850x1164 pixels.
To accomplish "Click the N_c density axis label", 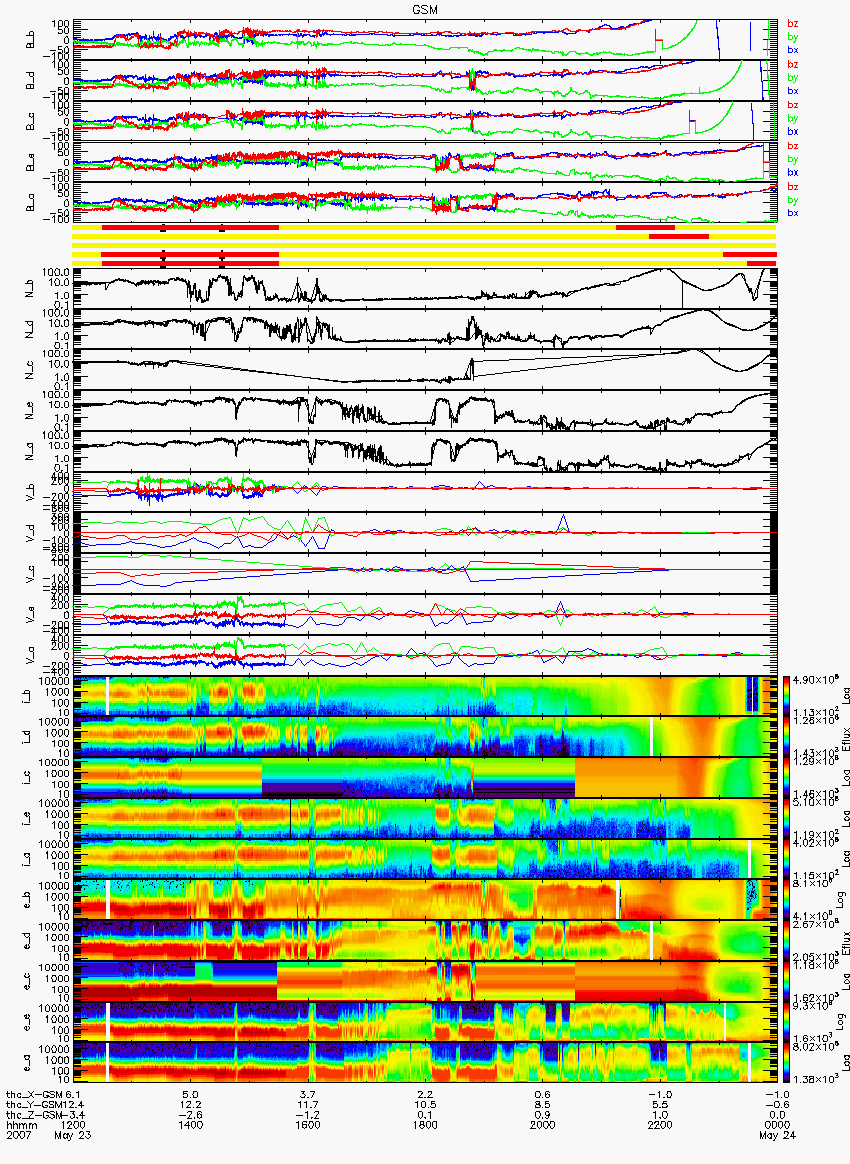I will click(30, 370).
